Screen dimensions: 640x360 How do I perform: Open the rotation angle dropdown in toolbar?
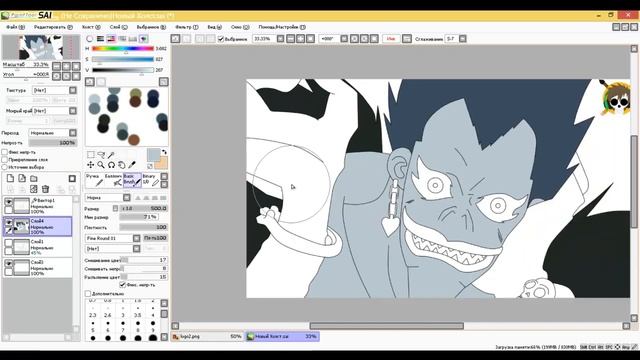[x=344, y=39]
